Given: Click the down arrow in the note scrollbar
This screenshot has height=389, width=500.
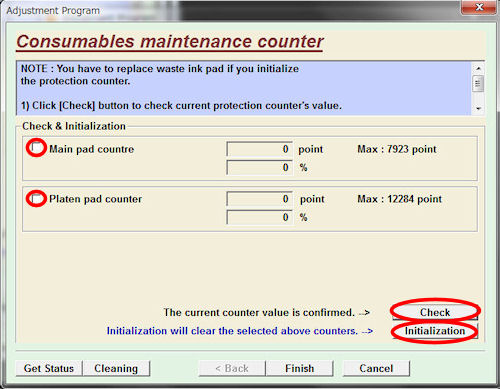Looking at the screenshot, I should 478,109.
